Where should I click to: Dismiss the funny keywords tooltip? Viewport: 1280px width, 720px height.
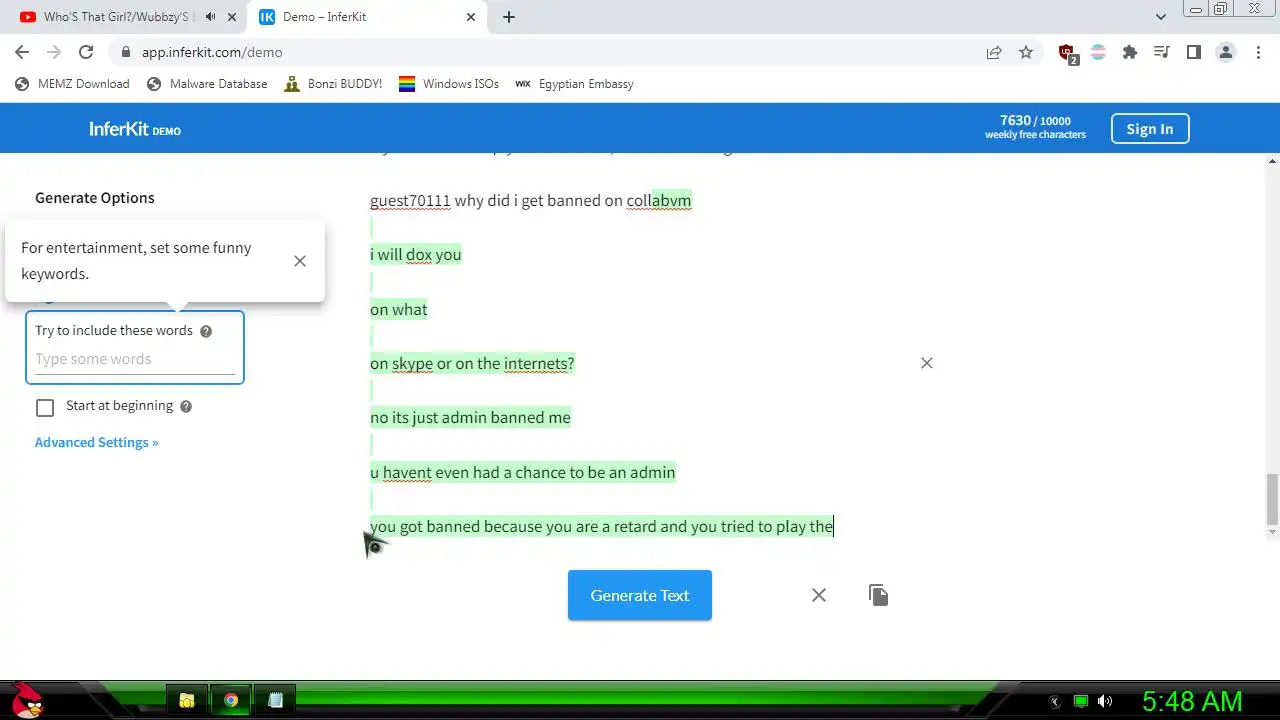300,261
